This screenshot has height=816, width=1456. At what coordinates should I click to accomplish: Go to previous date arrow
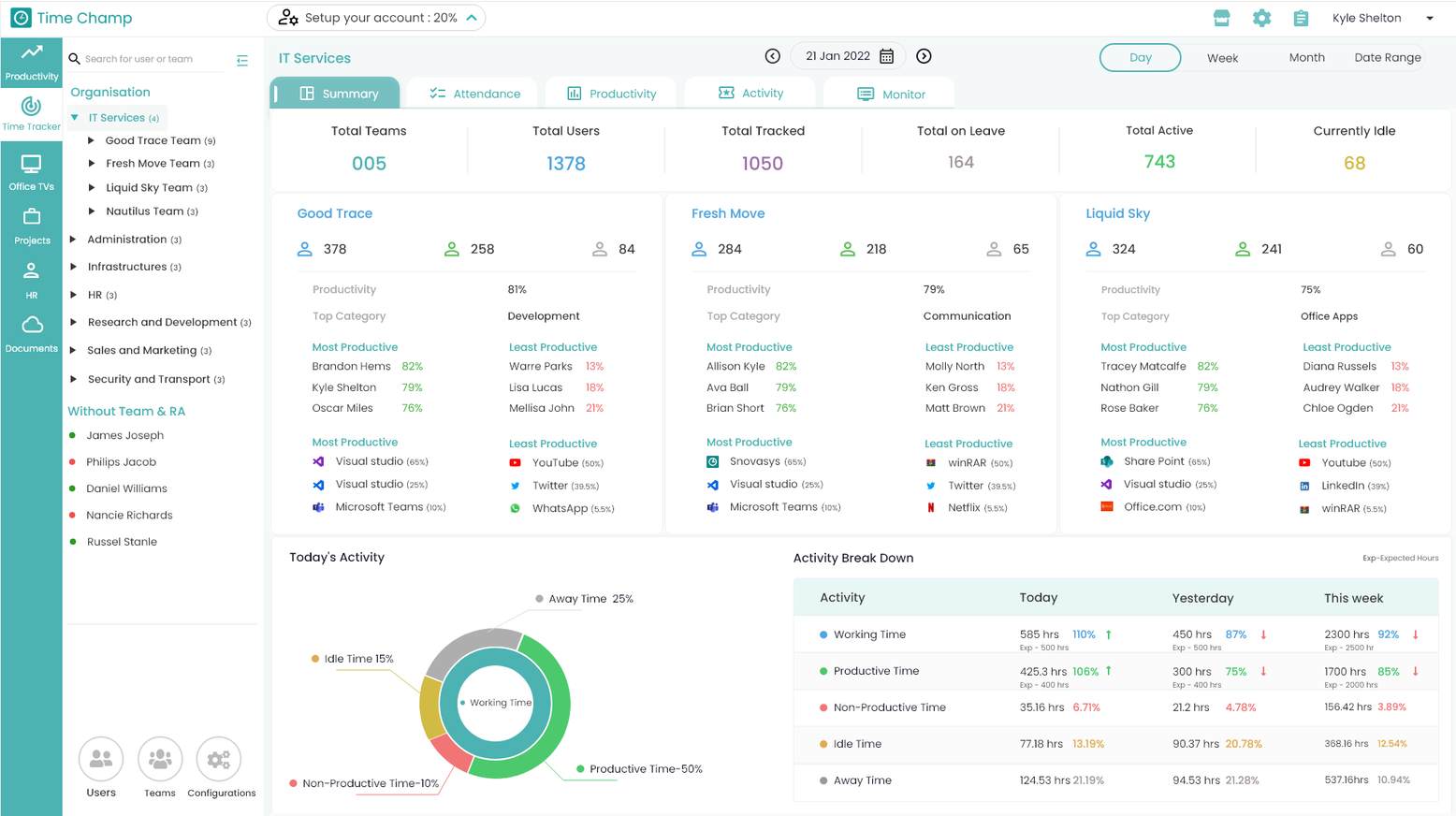[x=773, y=56]
